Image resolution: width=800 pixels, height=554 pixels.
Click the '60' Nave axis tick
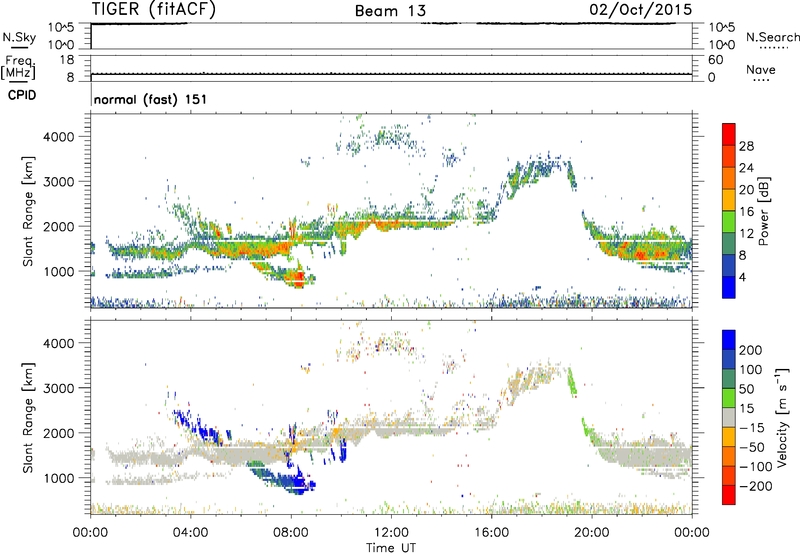[x=715, y=60]
